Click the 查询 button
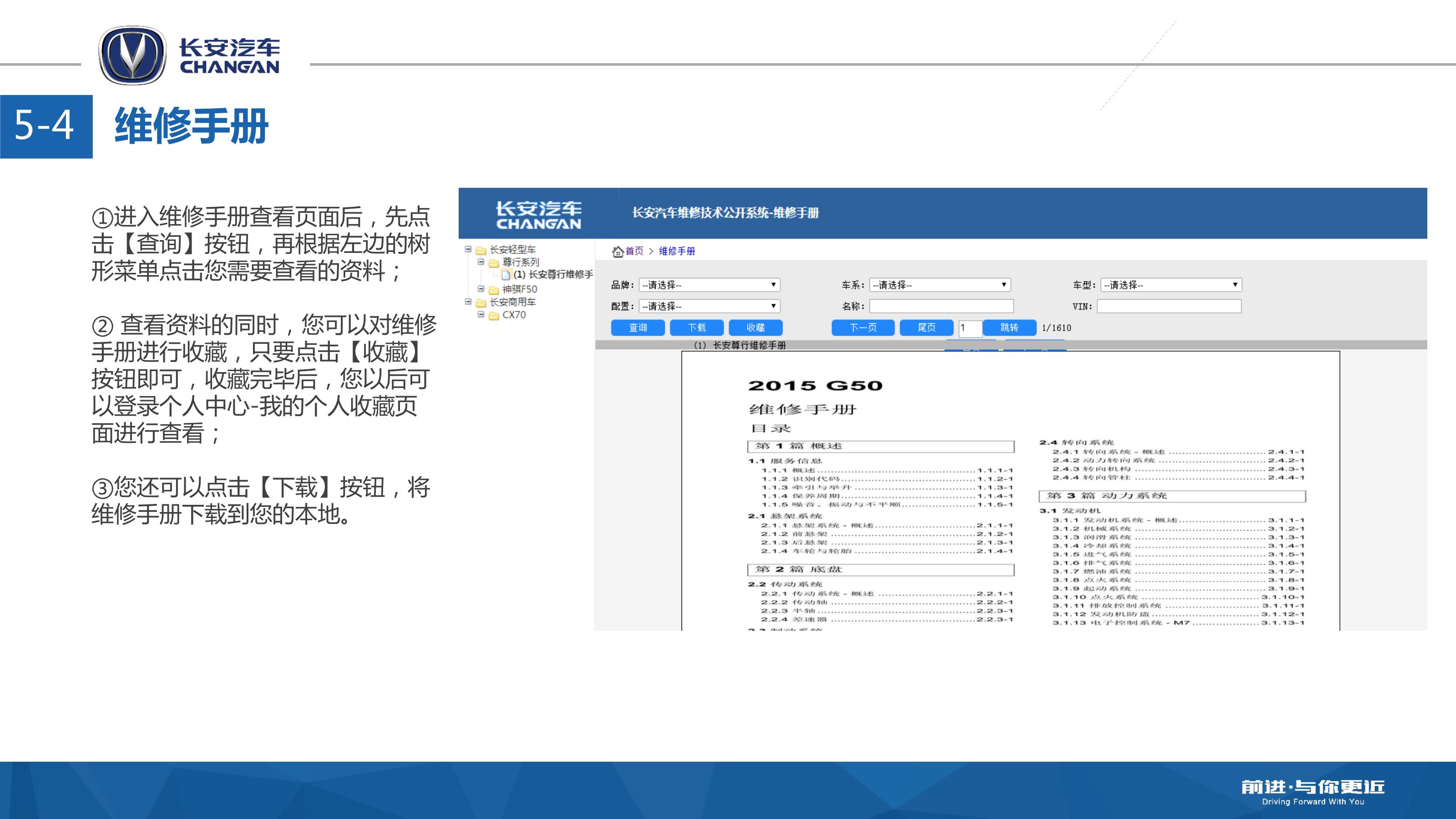This screenshot has width=1456, height=819. (x=637, y=327)
